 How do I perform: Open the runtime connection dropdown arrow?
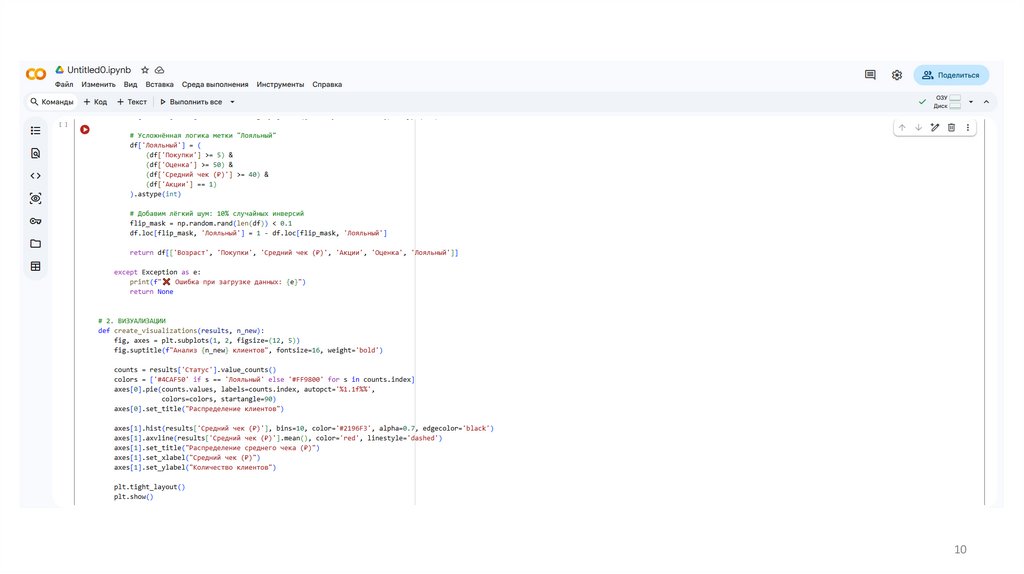pyautogui.click(x=970, y=102)
